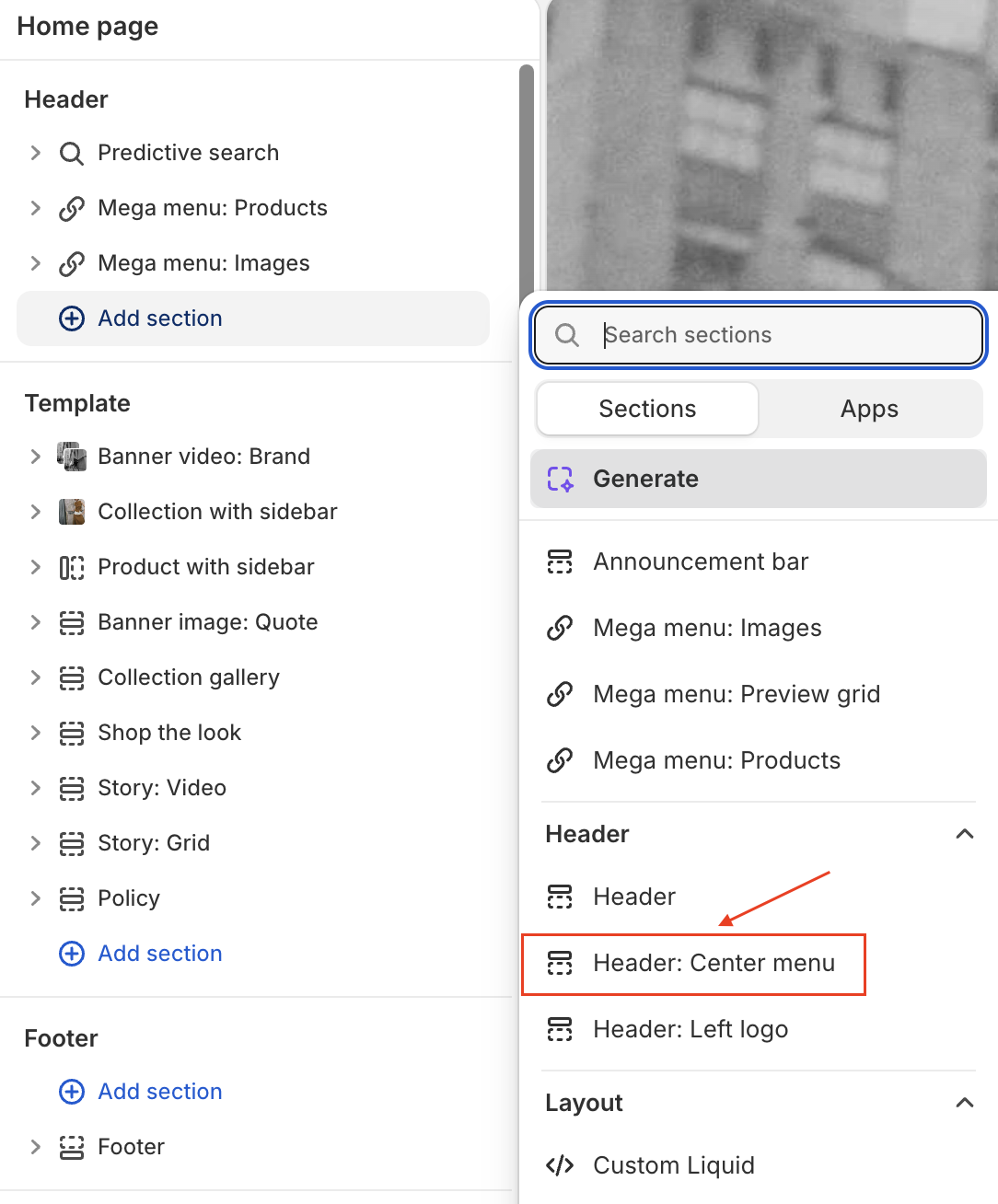Collapse the Layout group in the sections popup
998x1204 pixels.
pos(964,1103)
